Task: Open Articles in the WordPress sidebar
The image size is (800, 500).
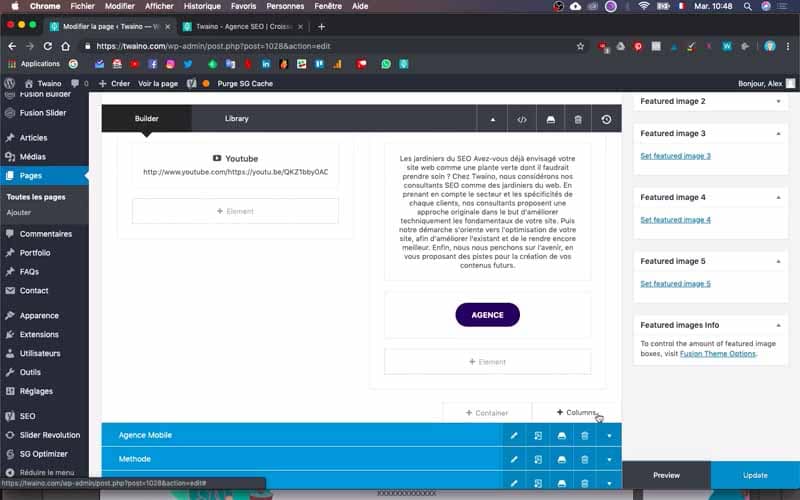Action: pos(33,138)
